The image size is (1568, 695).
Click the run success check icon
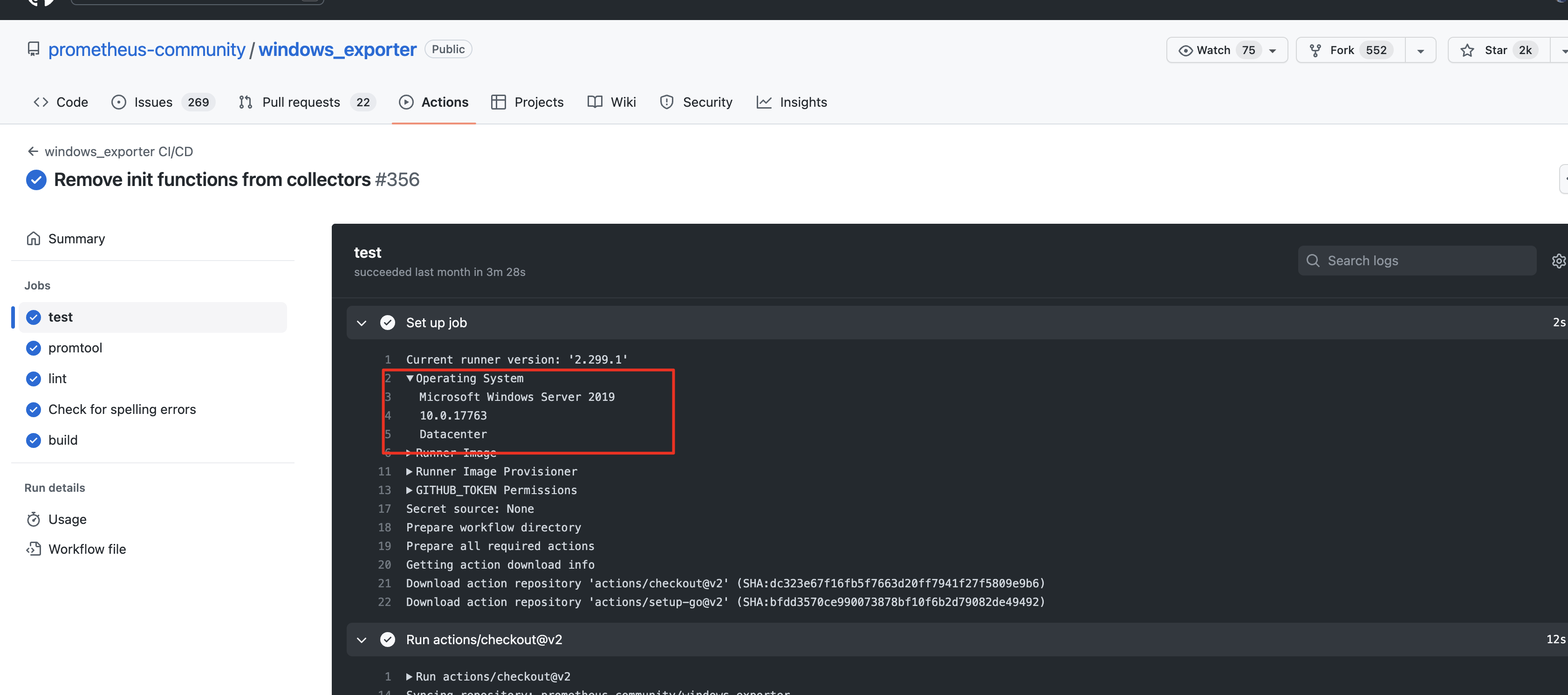click(36, 179)
